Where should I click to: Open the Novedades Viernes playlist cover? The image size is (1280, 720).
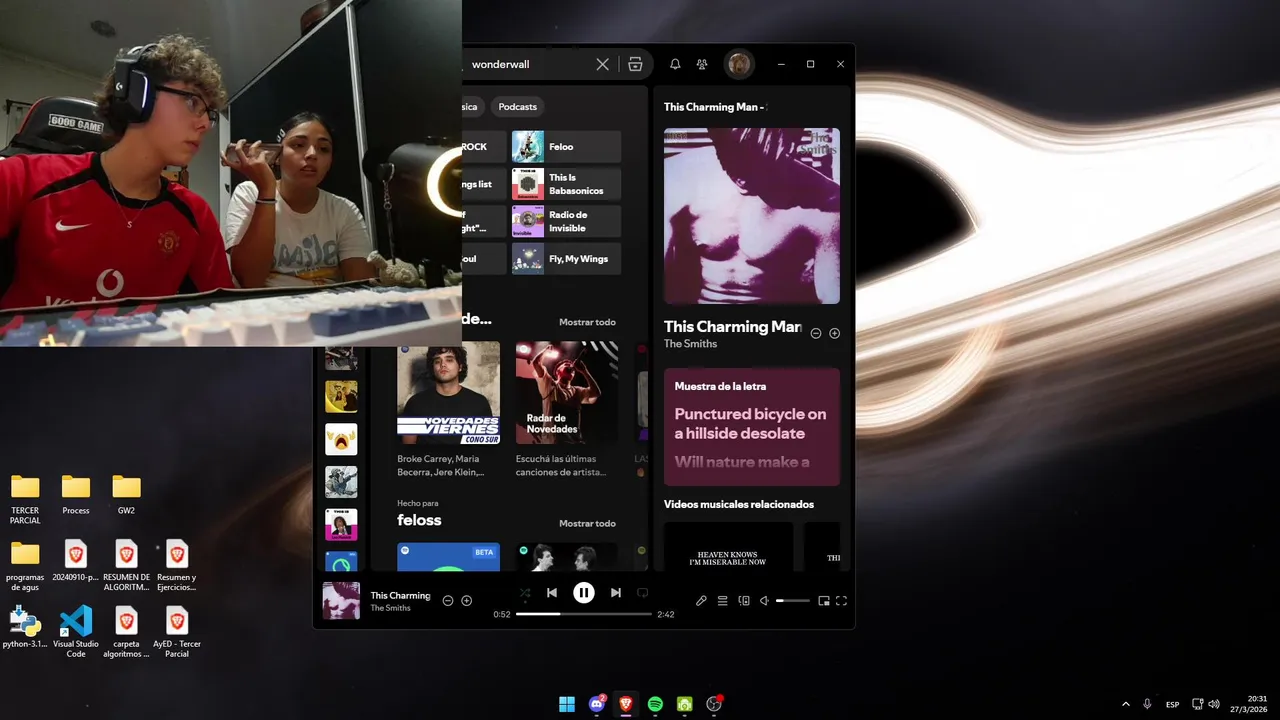click(x=448, y=393)
